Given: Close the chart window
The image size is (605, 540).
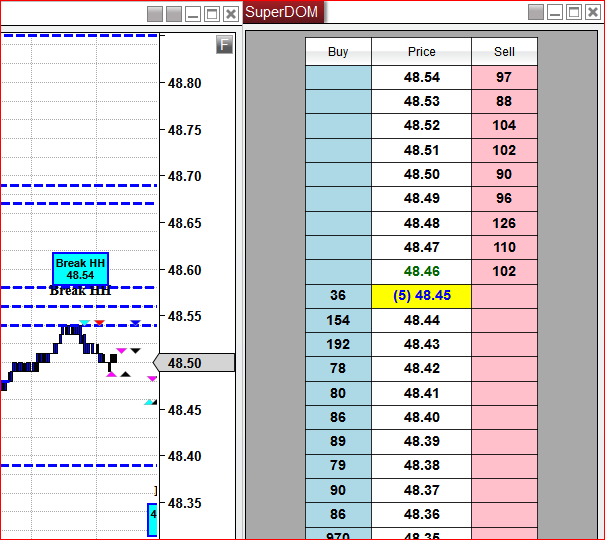Looking at the screenshot, I should point(231,14).
